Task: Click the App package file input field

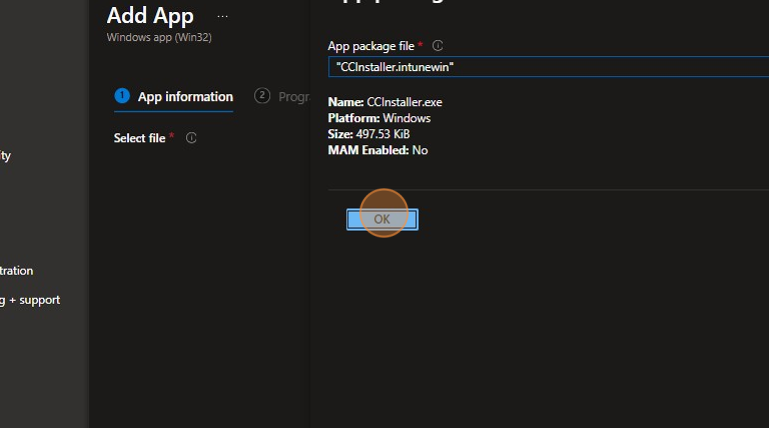Action: [548, 67]
